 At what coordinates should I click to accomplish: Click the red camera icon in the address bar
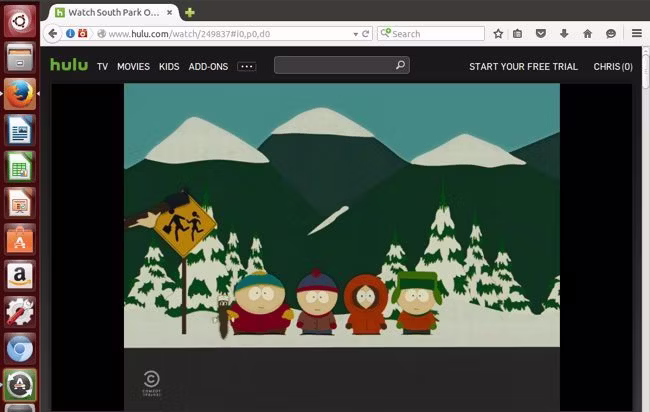(83, 34)
